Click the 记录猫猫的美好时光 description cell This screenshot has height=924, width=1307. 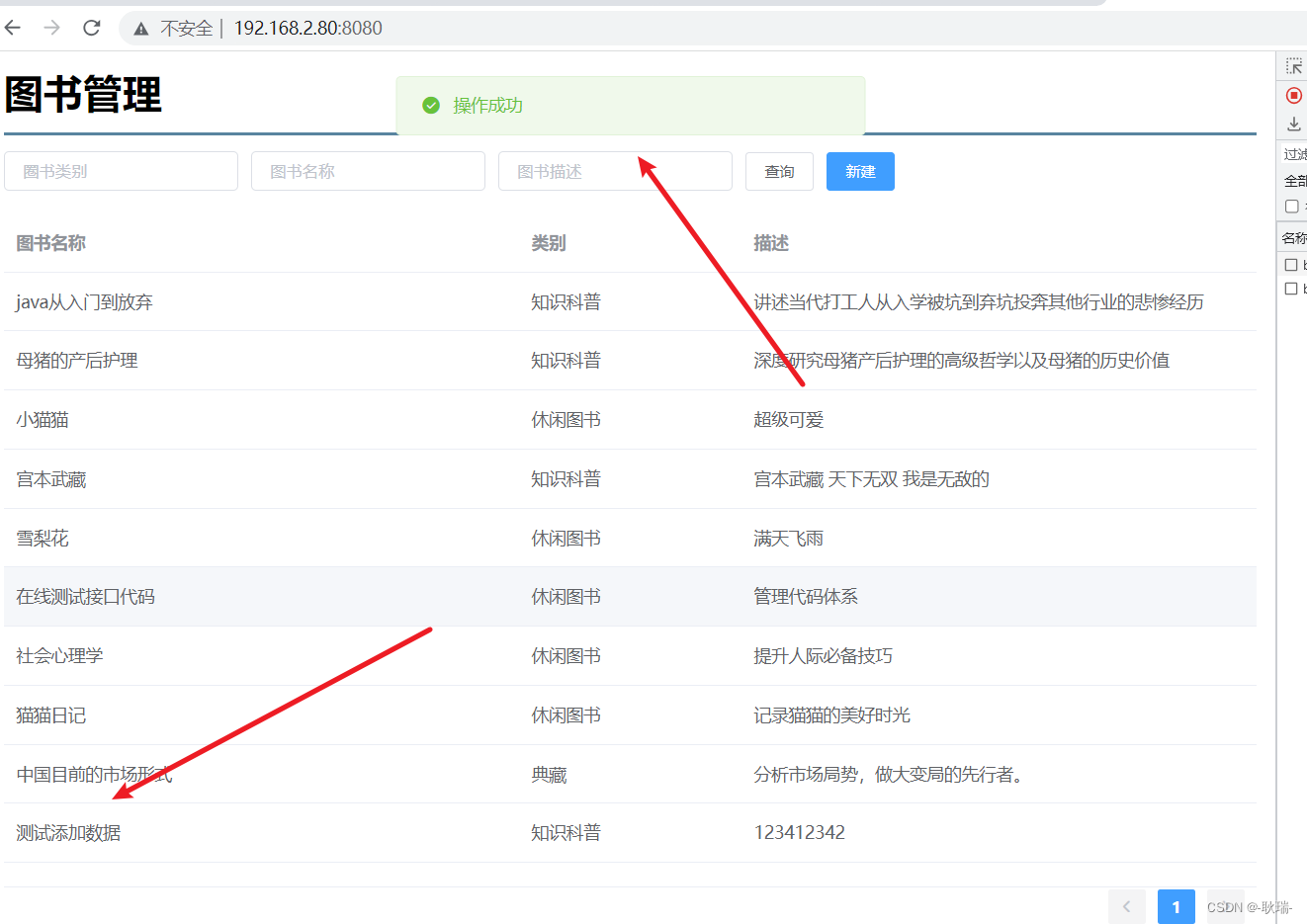[x=831, y=715]
